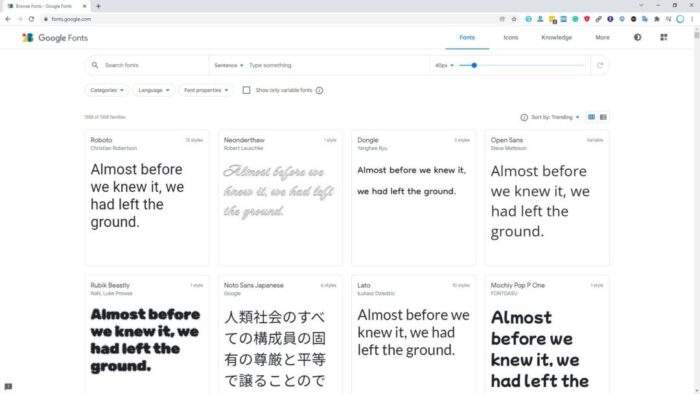
Task: Switch to list view icon
Action: (603, 117)
